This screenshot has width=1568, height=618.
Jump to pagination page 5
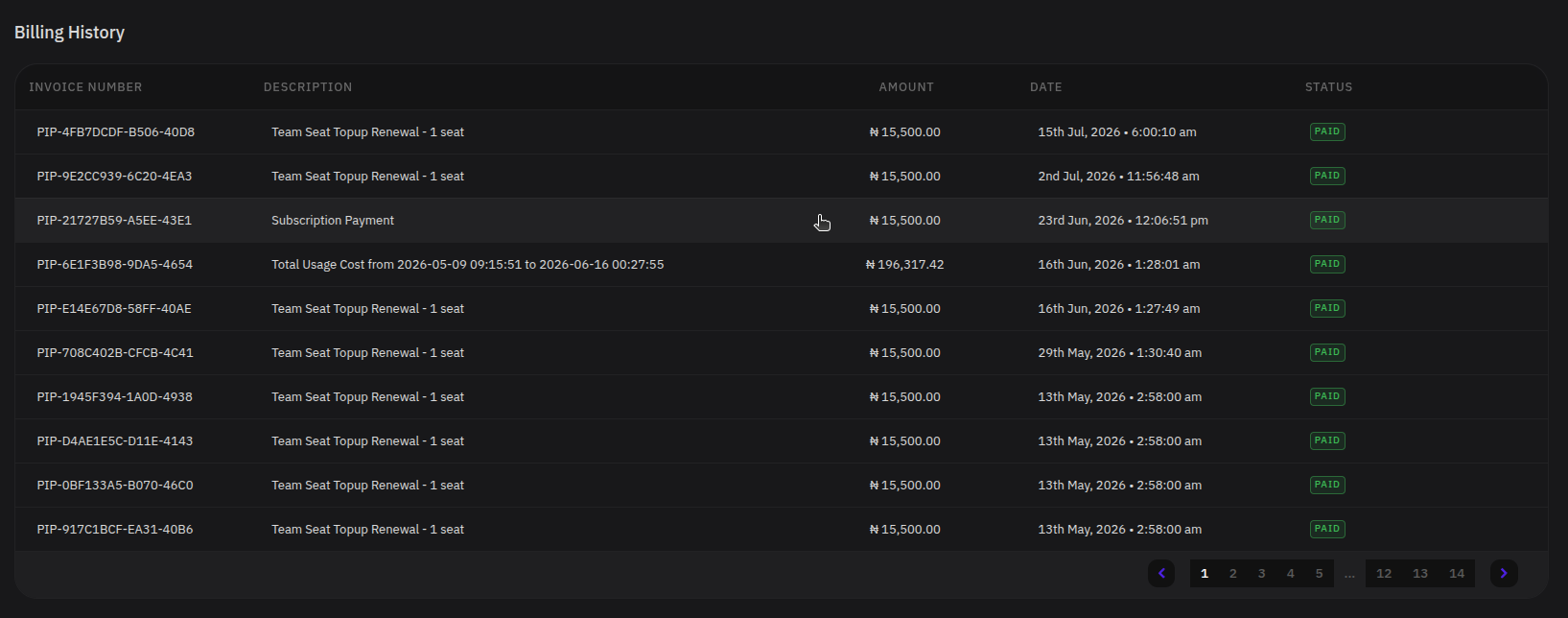[x=1320, y=573]
